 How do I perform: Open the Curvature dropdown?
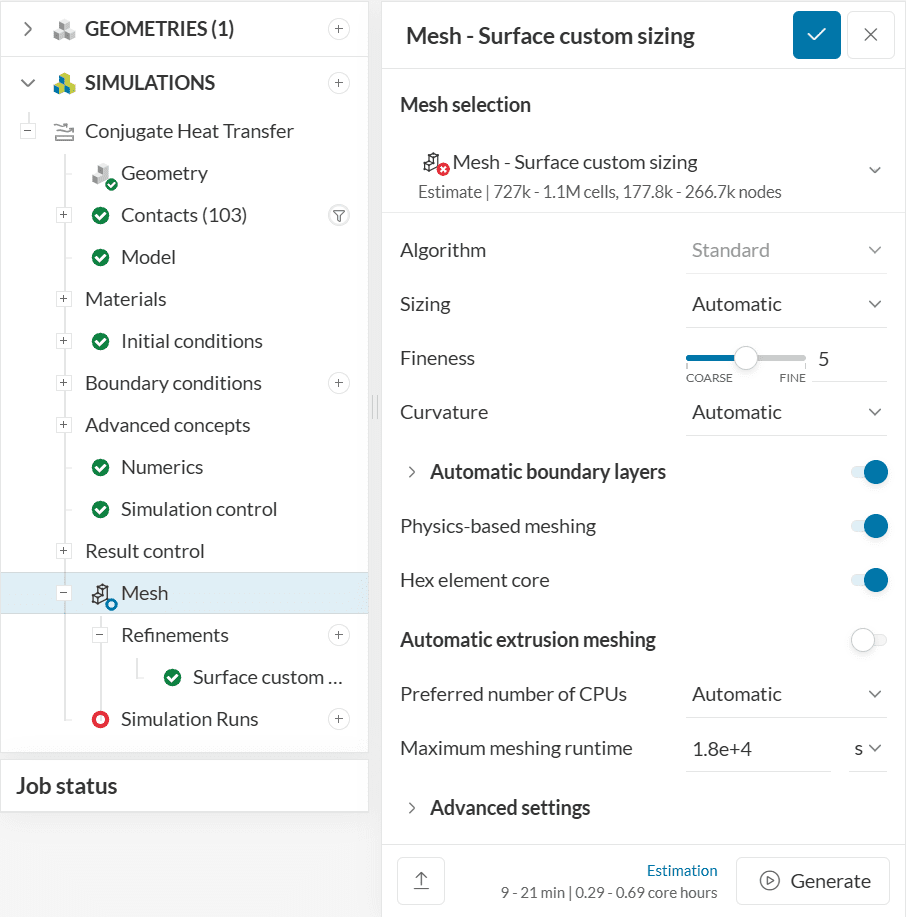[786, 412]
